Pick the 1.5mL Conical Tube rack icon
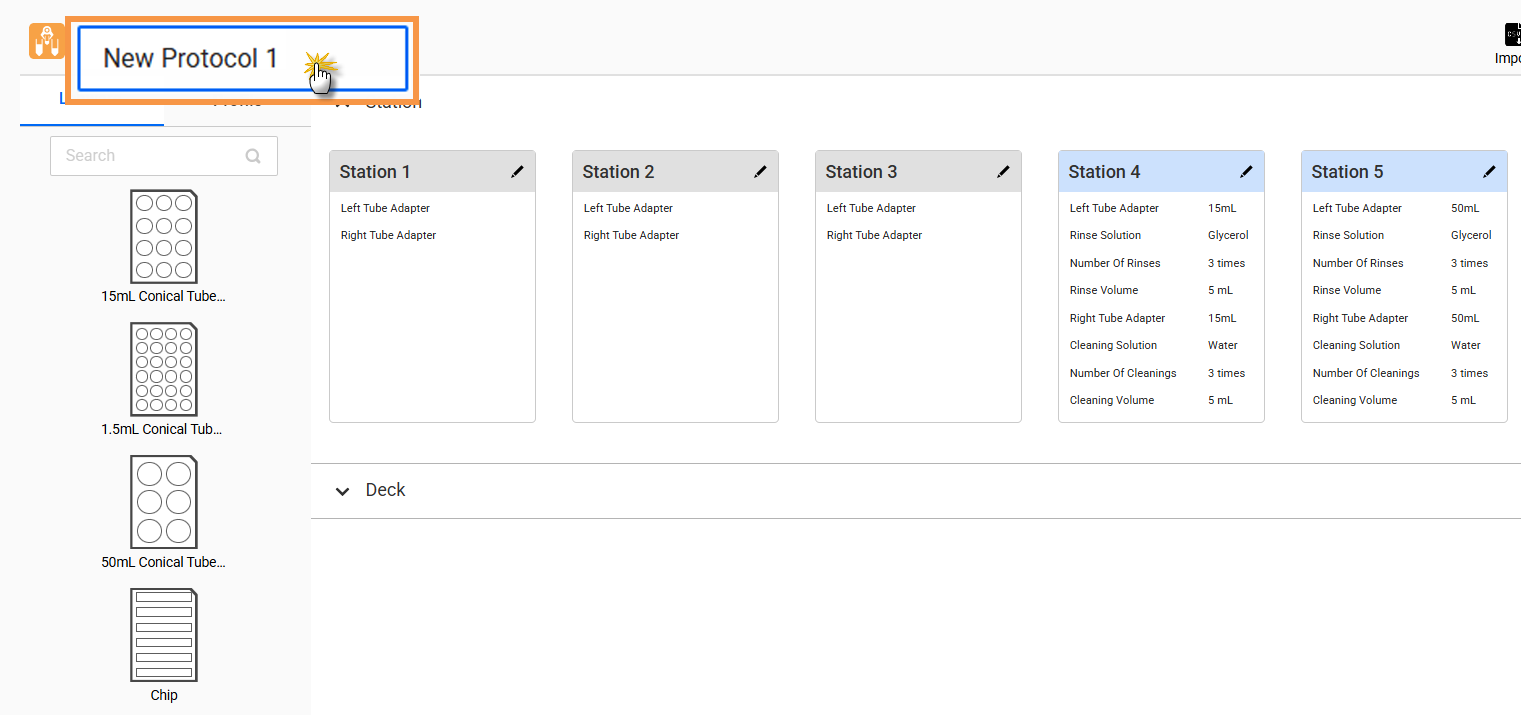The height and width of the screenshot is (715, 1521). click(164, 370)
